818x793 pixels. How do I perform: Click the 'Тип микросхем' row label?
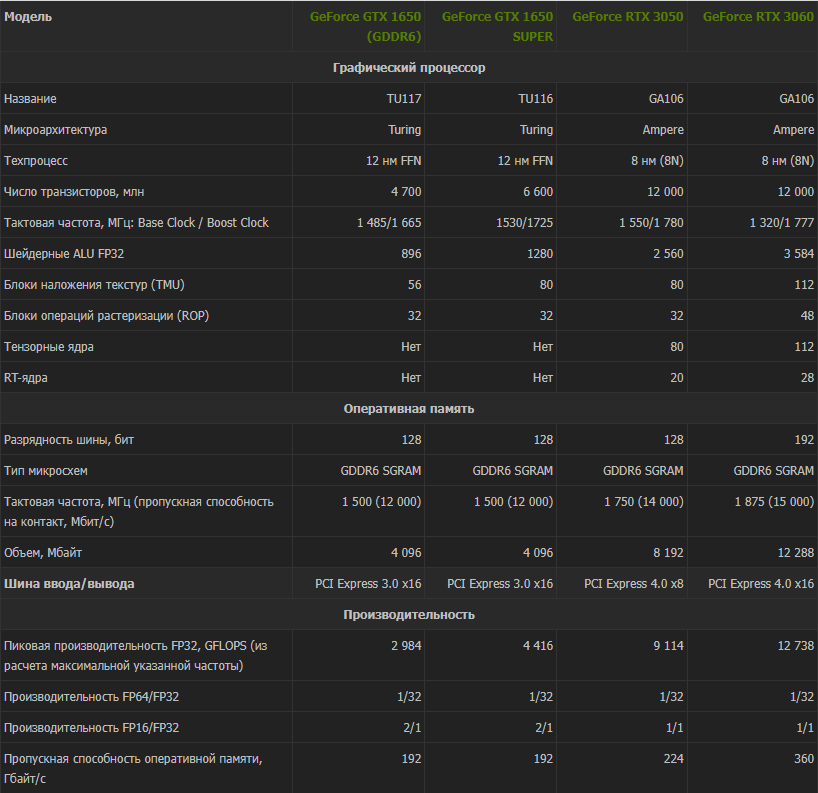point(46,471)
